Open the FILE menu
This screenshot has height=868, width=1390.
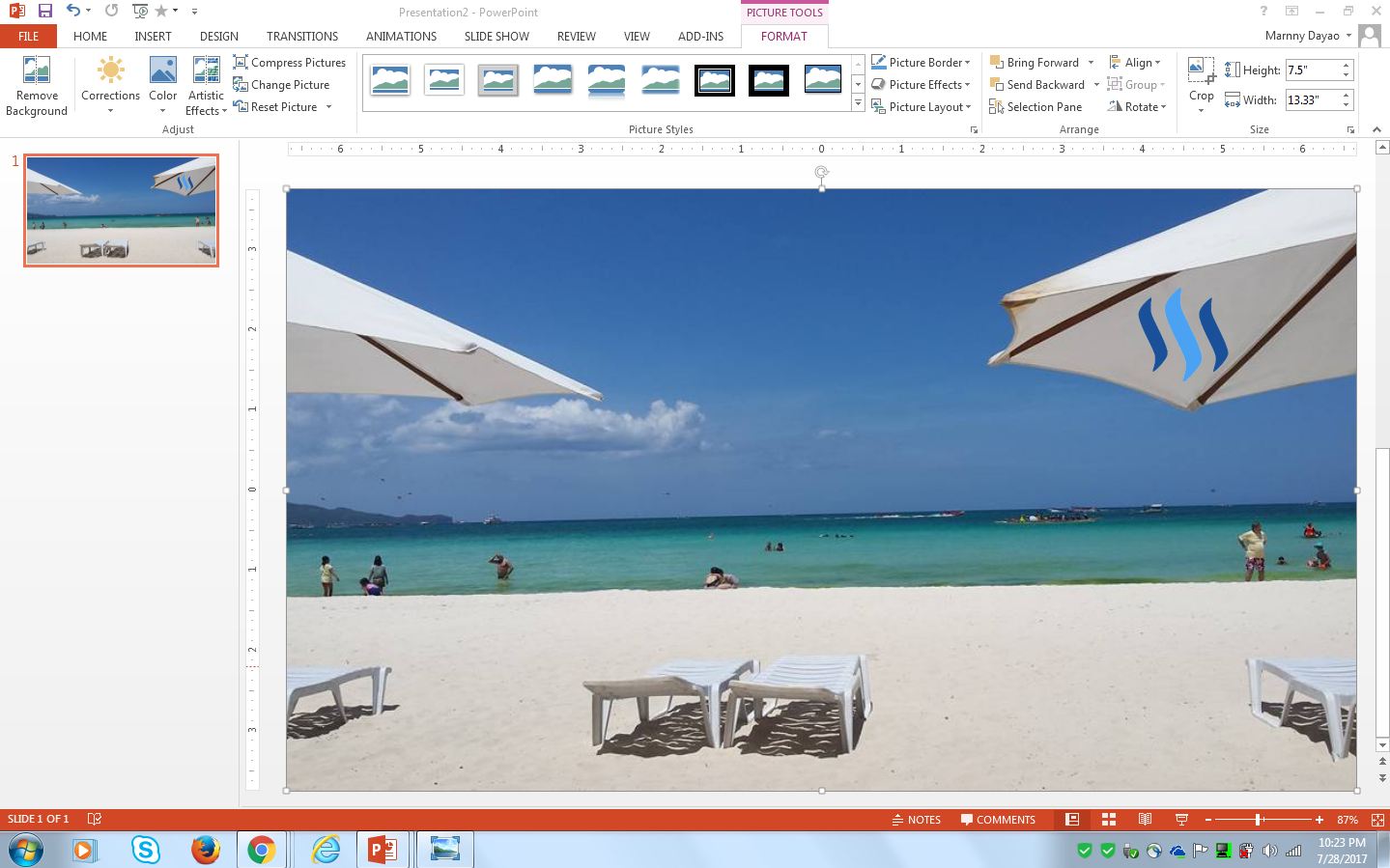tap(28, 37)
